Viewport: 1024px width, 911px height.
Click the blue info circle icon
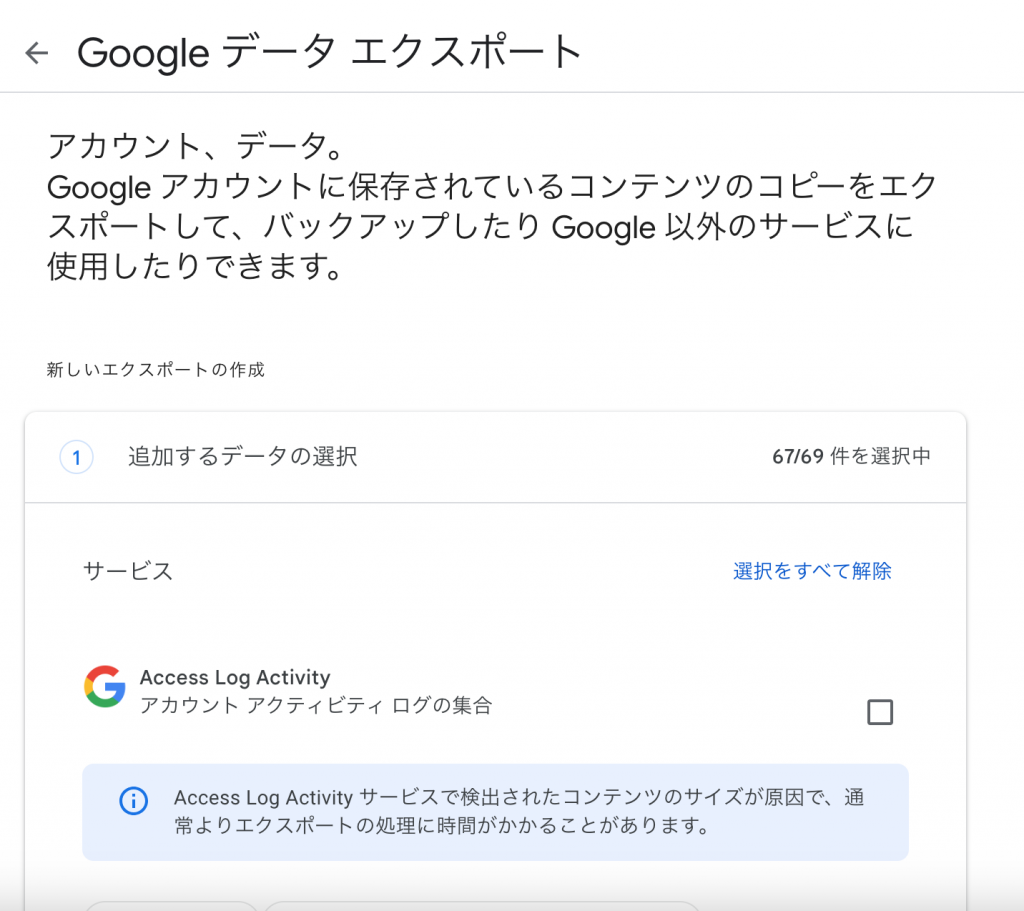coord(133,801)
